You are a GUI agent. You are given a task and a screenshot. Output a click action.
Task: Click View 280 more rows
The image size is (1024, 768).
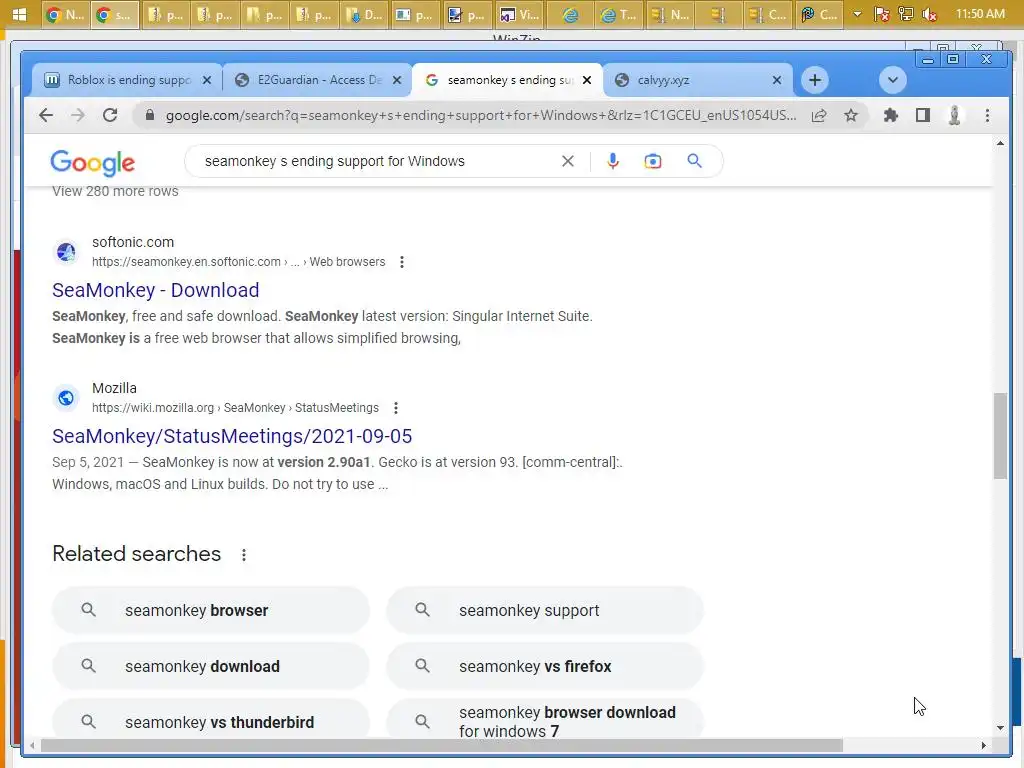tap(115, 191)
